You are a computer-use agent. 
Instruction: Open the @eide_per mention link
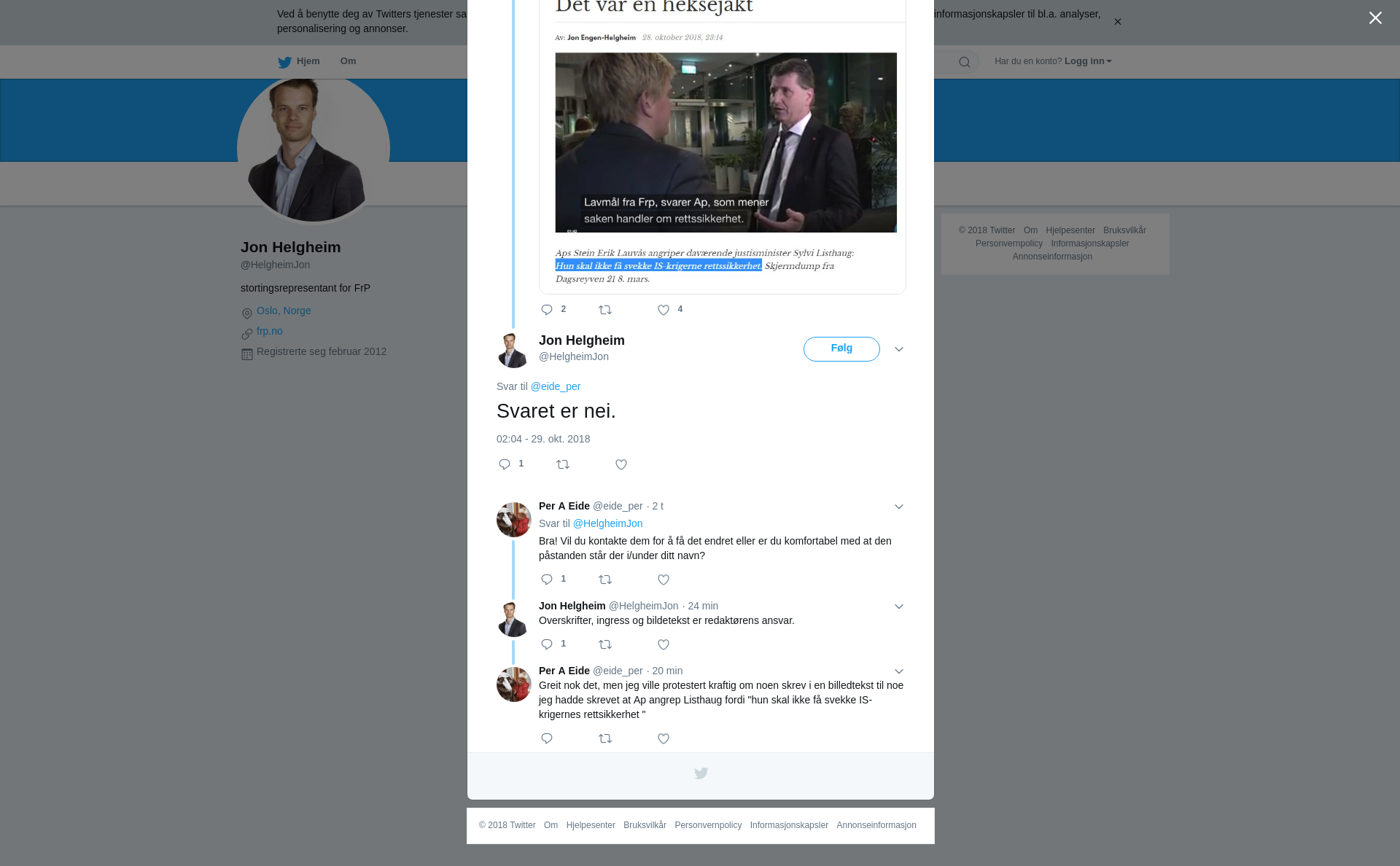[556, 386]
